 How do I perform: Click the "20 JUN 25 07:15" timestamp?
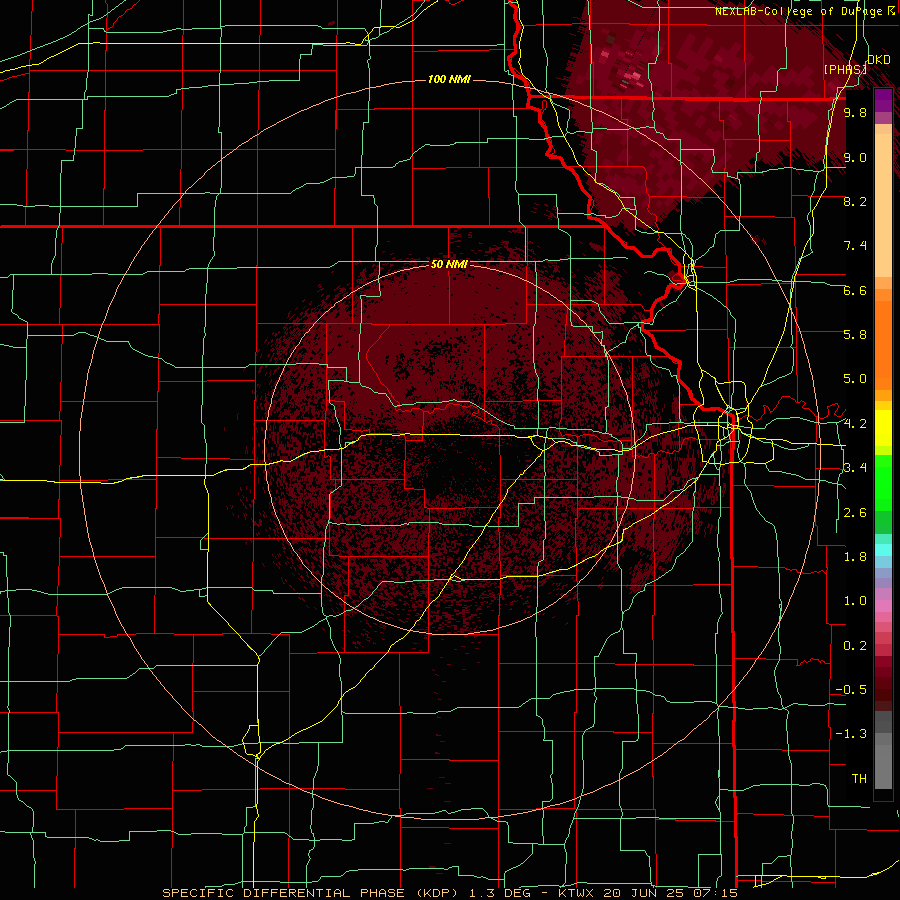coord(672,893)
